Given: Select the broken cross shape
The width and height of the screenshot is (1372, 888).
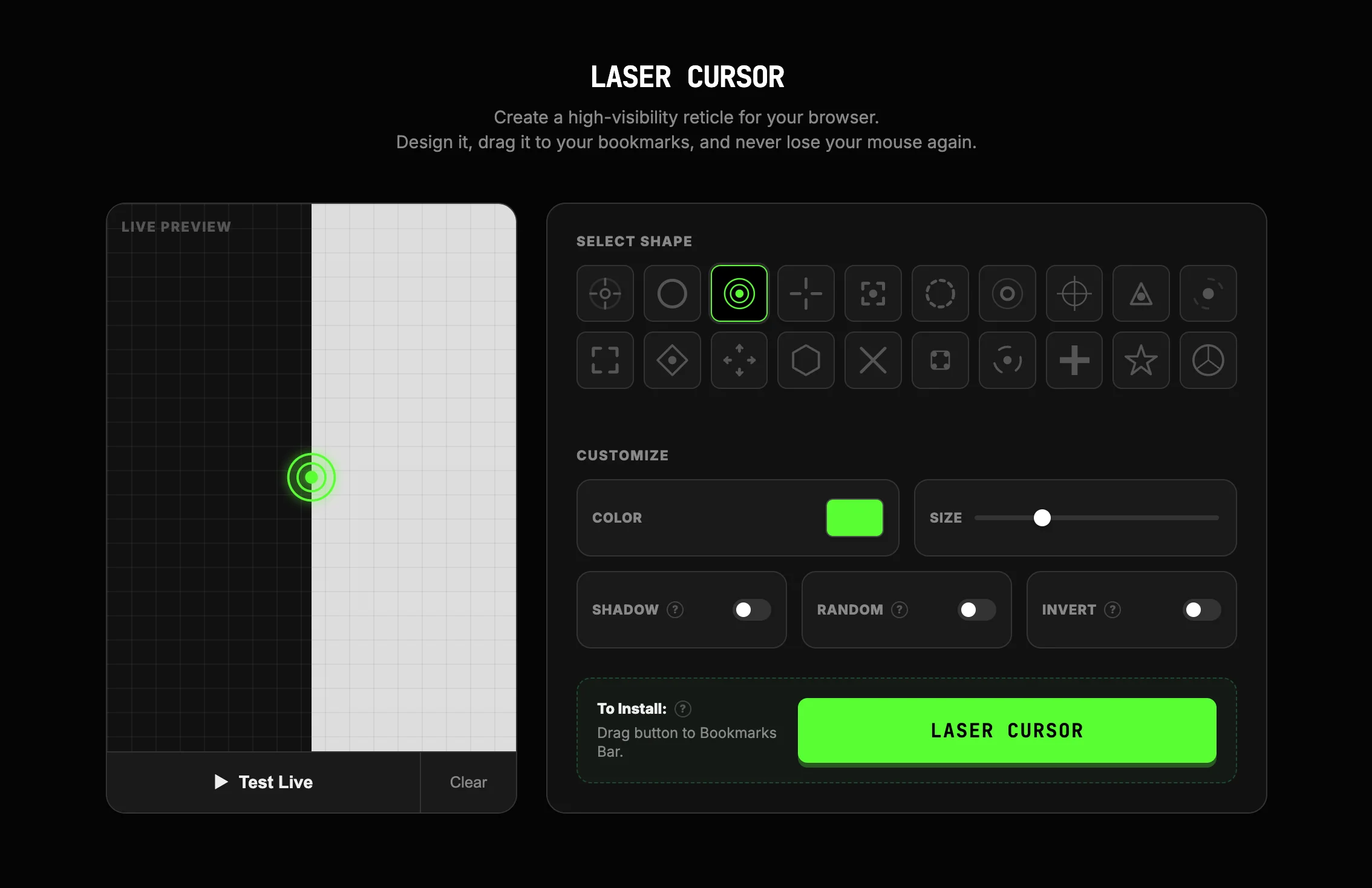Looking at the screenshot, I should pyautogui.click(x=806, y=294).
